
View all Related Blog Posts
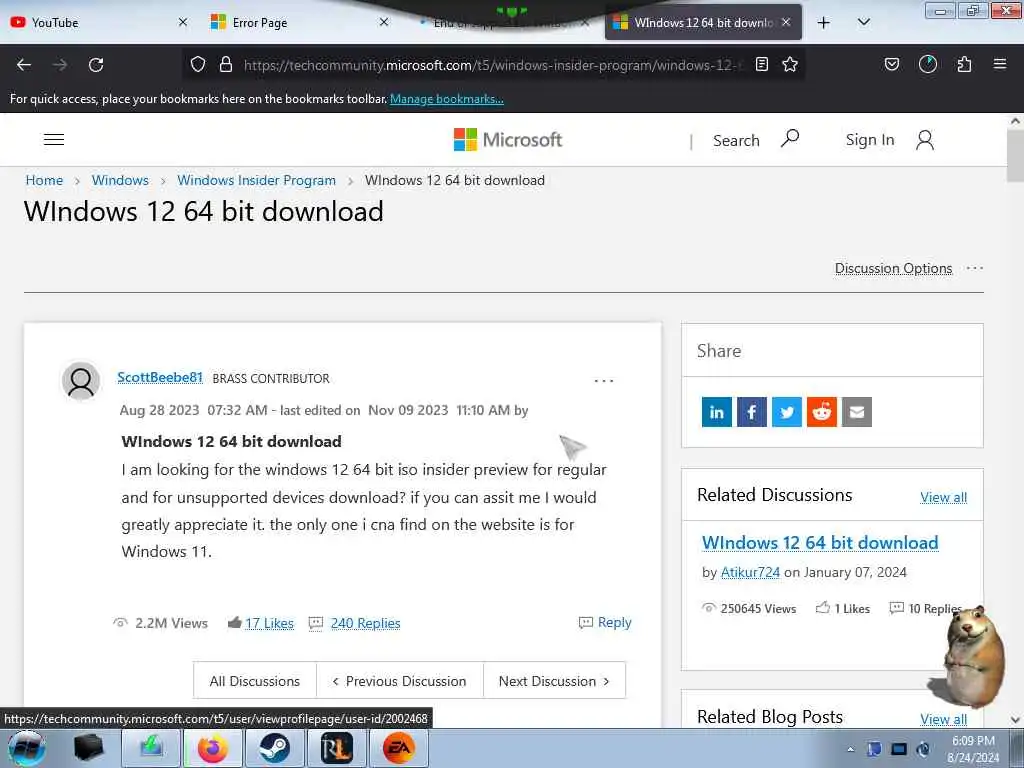(x=943, y=719)
